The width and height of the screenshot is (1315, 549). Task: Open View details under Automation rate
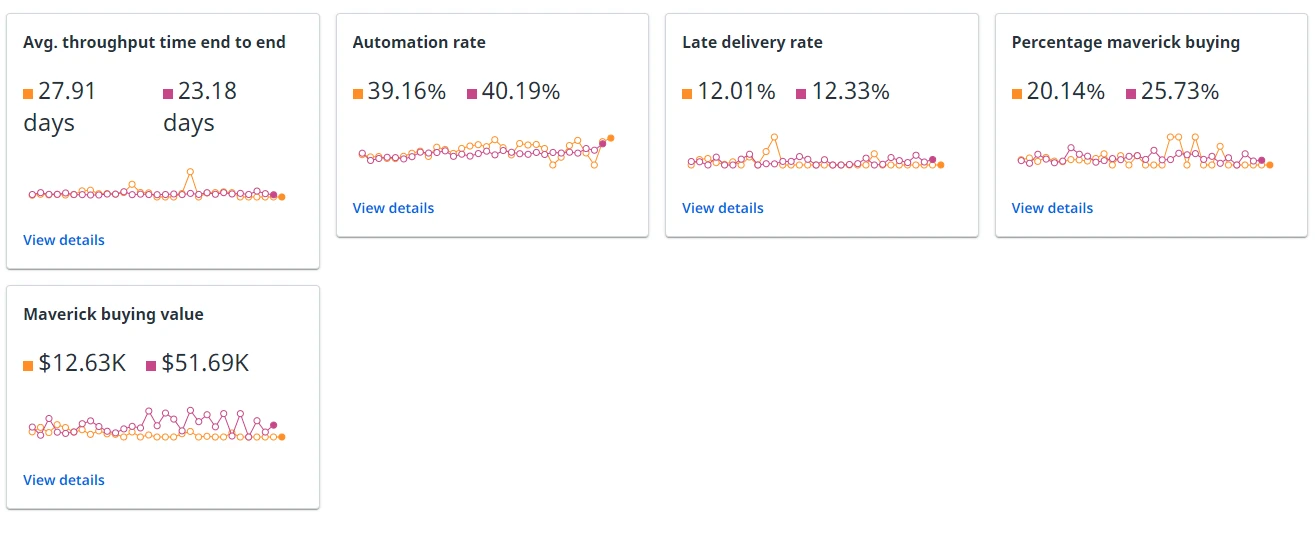click(x=393, y=208)
